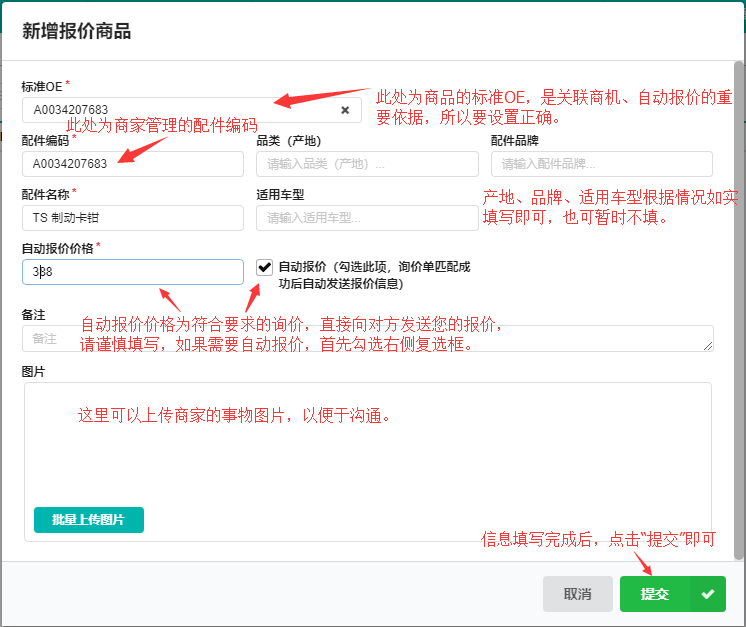Clear the 标准OE field with the × icon
Viewport: 746px width, 627px height.
coord(345,110)
